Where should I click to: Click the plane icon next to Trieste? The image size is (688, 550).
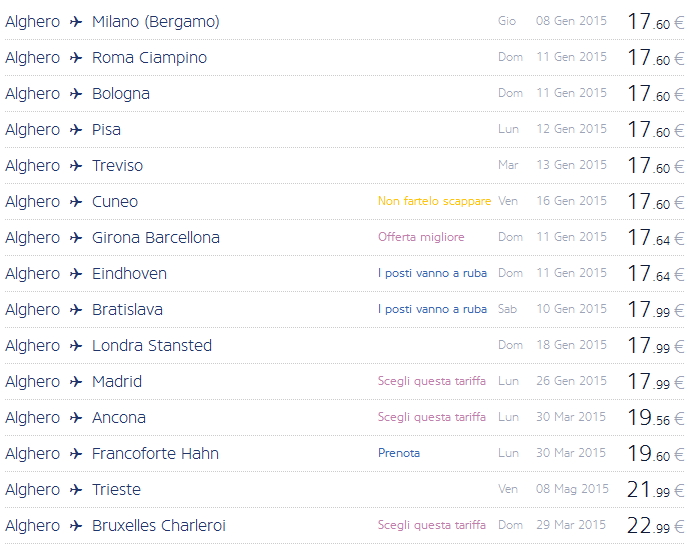(76, 490)
